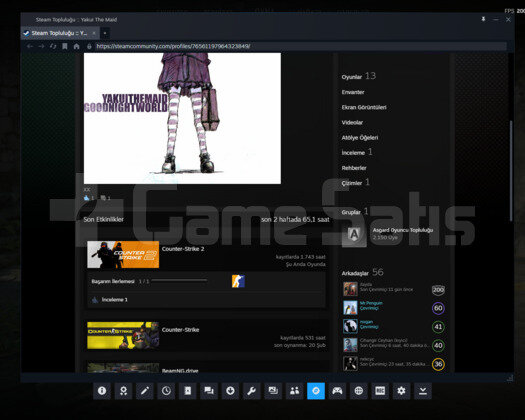
Task: Open the downloads arrow icon in overlay bar
Action: (230, 391)
